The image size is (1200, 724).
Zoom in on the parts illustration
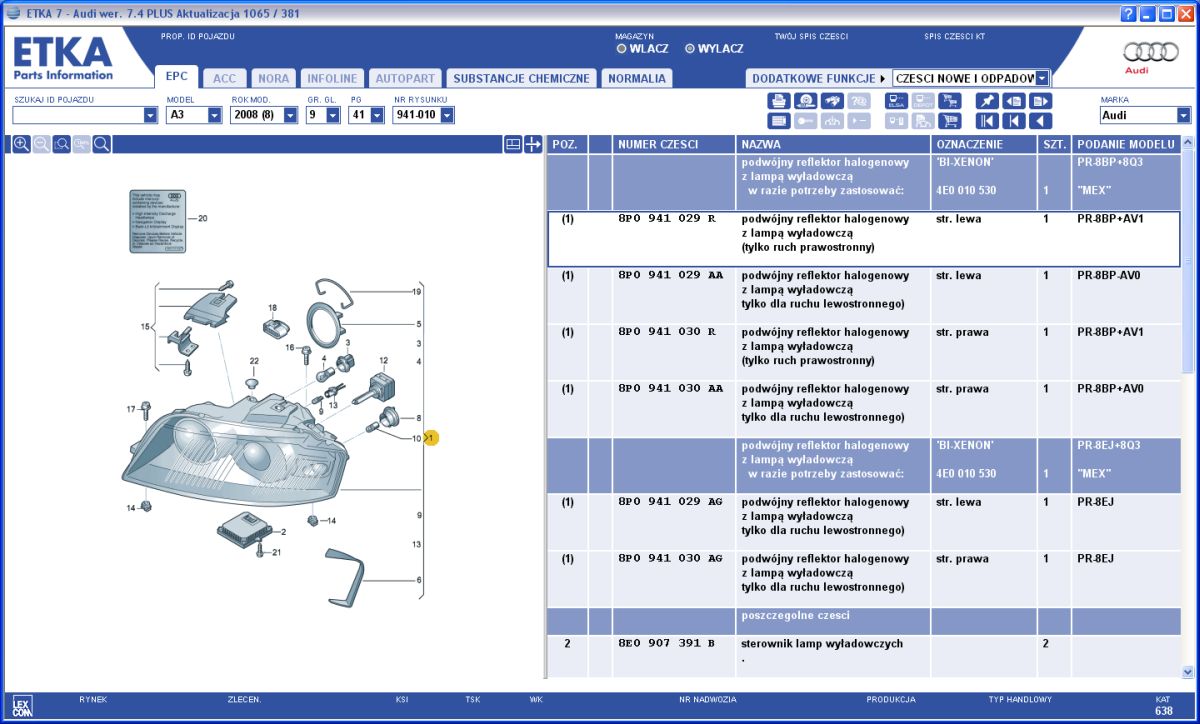click(x=21, y=144)
